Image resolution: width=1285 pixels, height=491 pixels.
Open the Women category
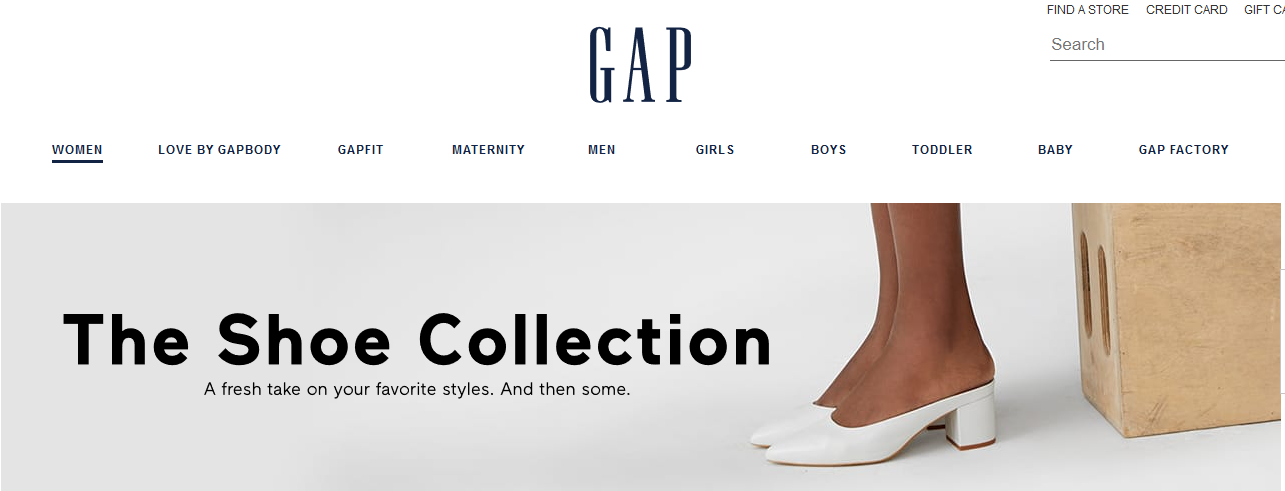click(77, 150)
